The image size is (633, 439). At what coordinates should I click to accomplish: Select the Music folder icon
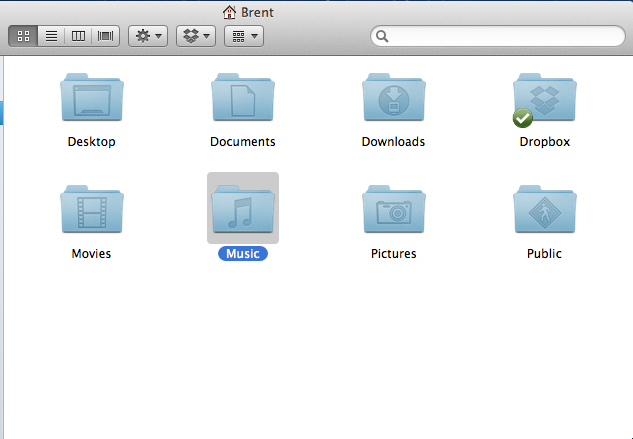[243, 209]
